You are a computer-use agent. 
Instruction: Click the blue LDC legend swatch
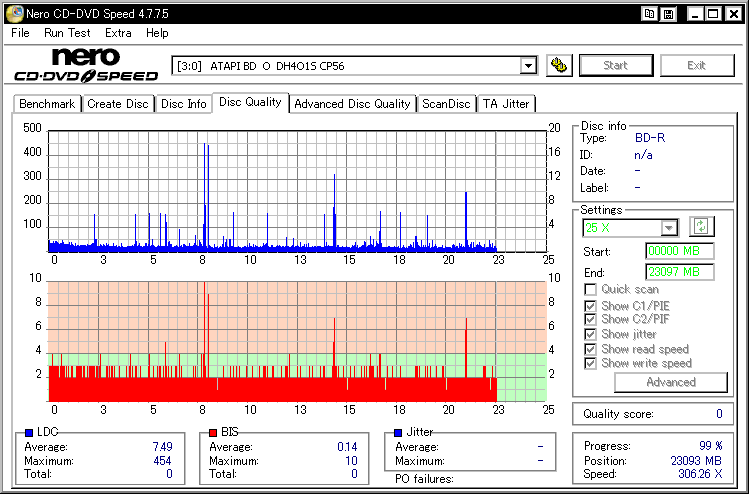coord(29,432)
